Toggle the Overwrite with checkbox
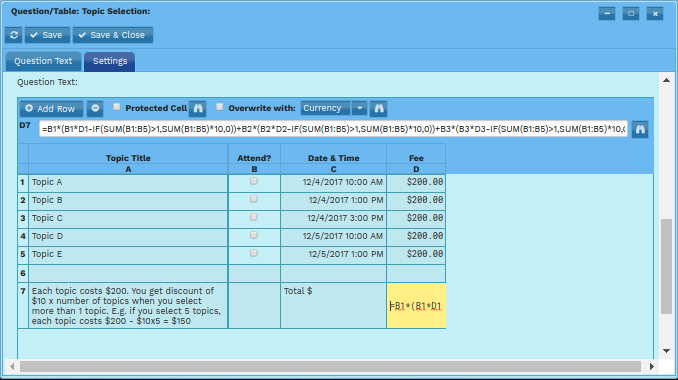Screen dimensions: 678x380 [220, 107]
